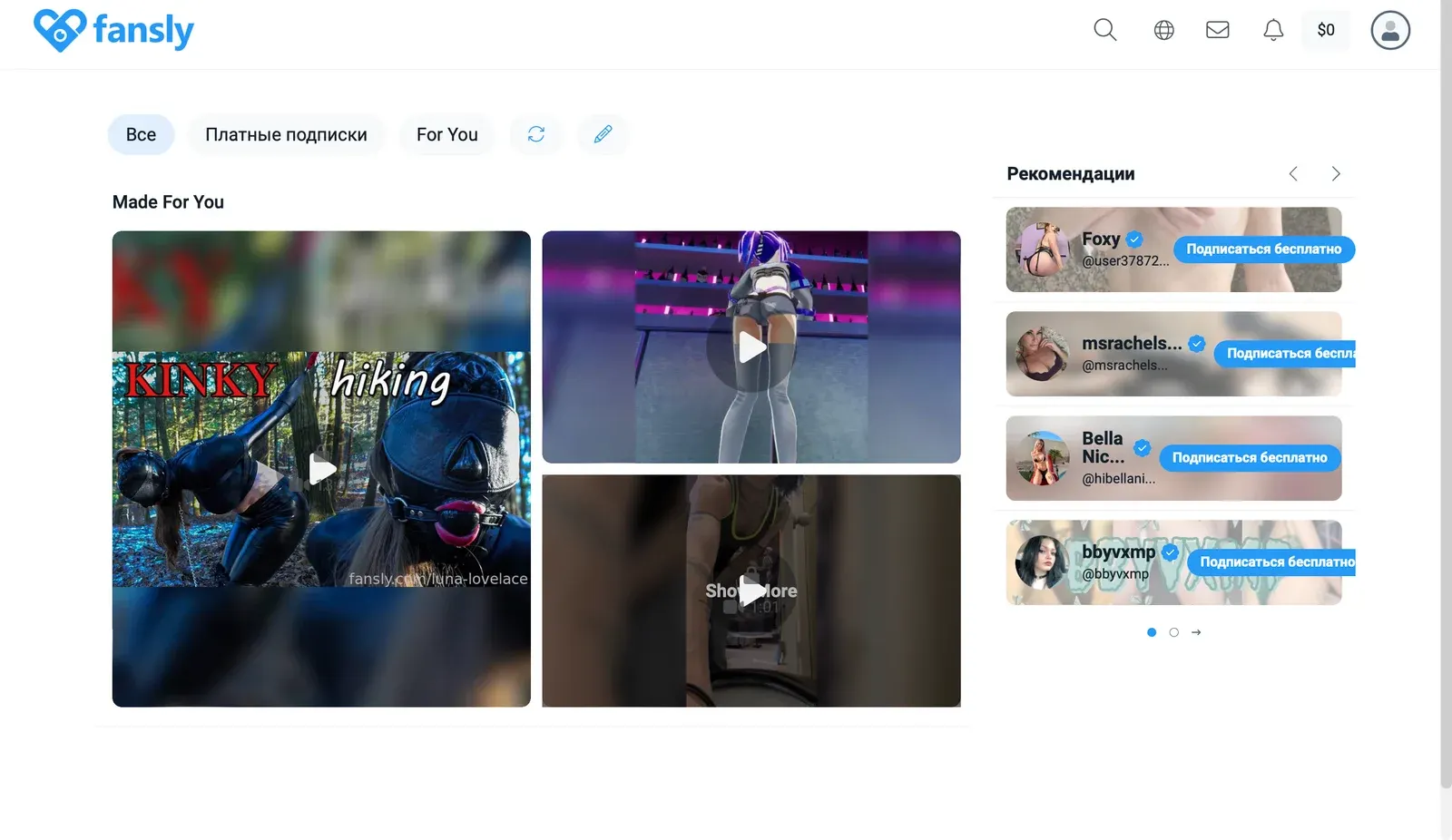Refresh the feed with the reload icon

536,134
